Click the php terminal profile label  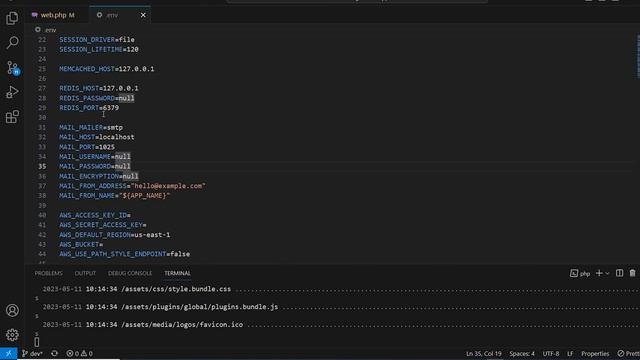[x=580, y=273]
